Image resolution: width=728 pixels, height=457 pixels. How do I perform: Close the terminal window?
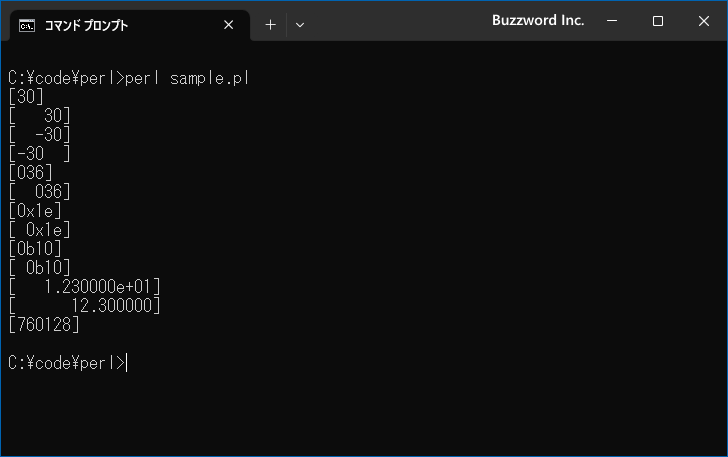tap(703, 20)
